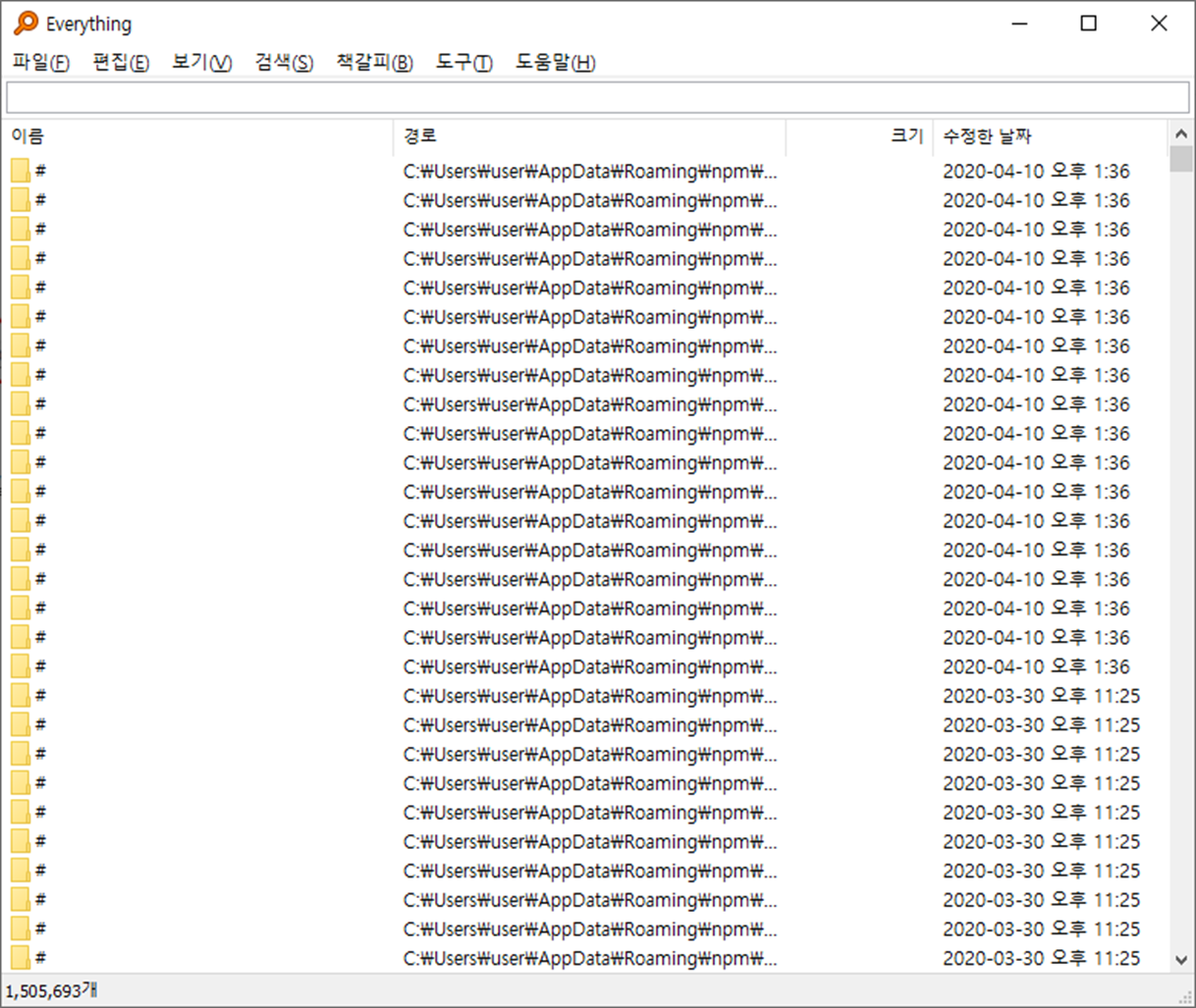This screenshot has height=1008, width=1196.
Task: Maximize the Everything window
Action: [x=1088, y=23]
